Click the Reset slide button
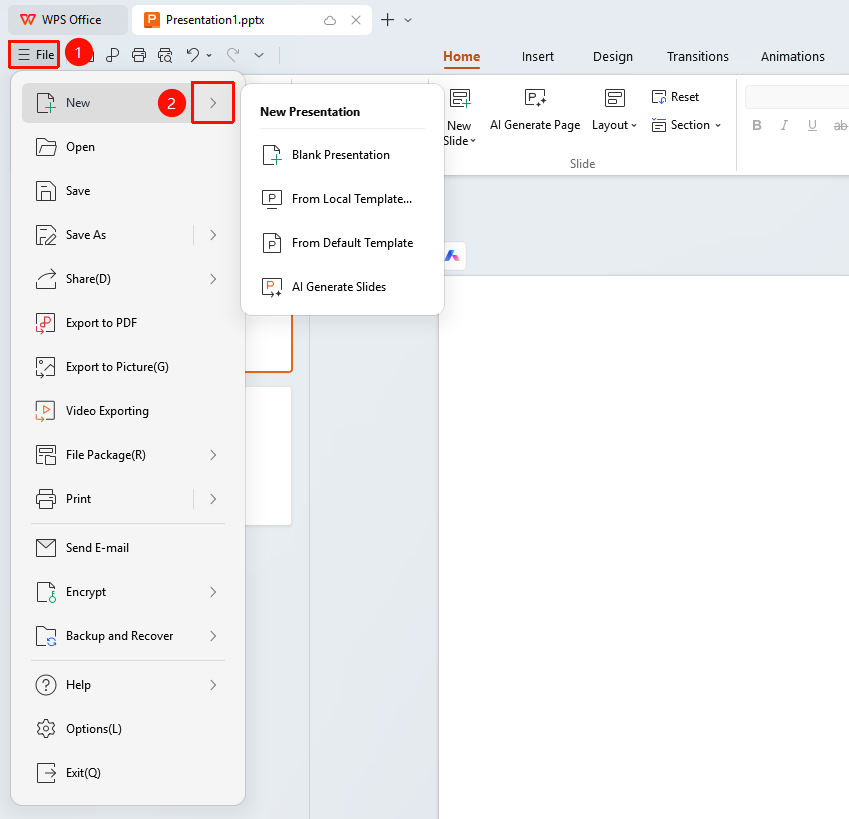 pyautogui.click(x=675, y=97)
